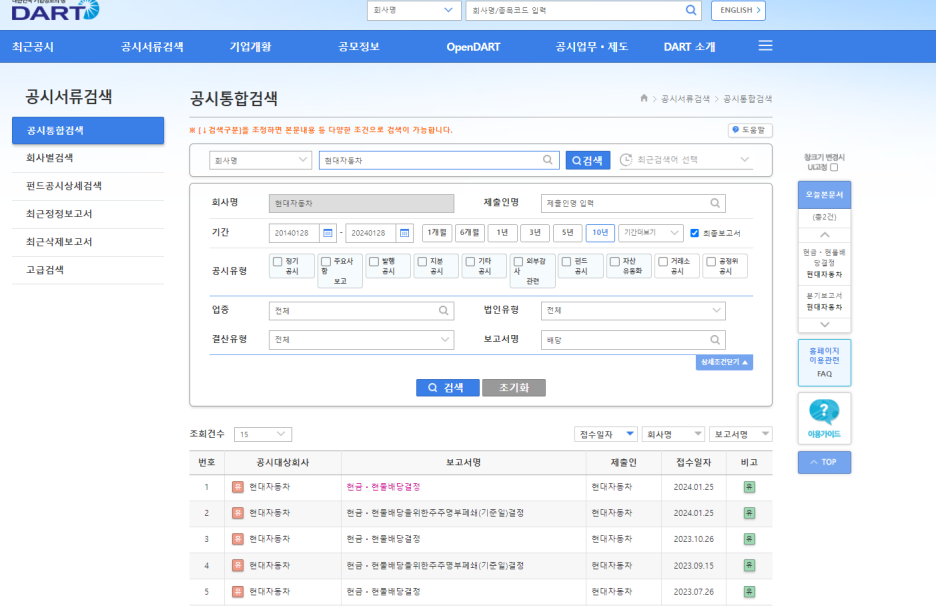Open the 법인유형 dropdown
Screen dimensions: 936x606
pyautogui.click(x=633, y=310)
